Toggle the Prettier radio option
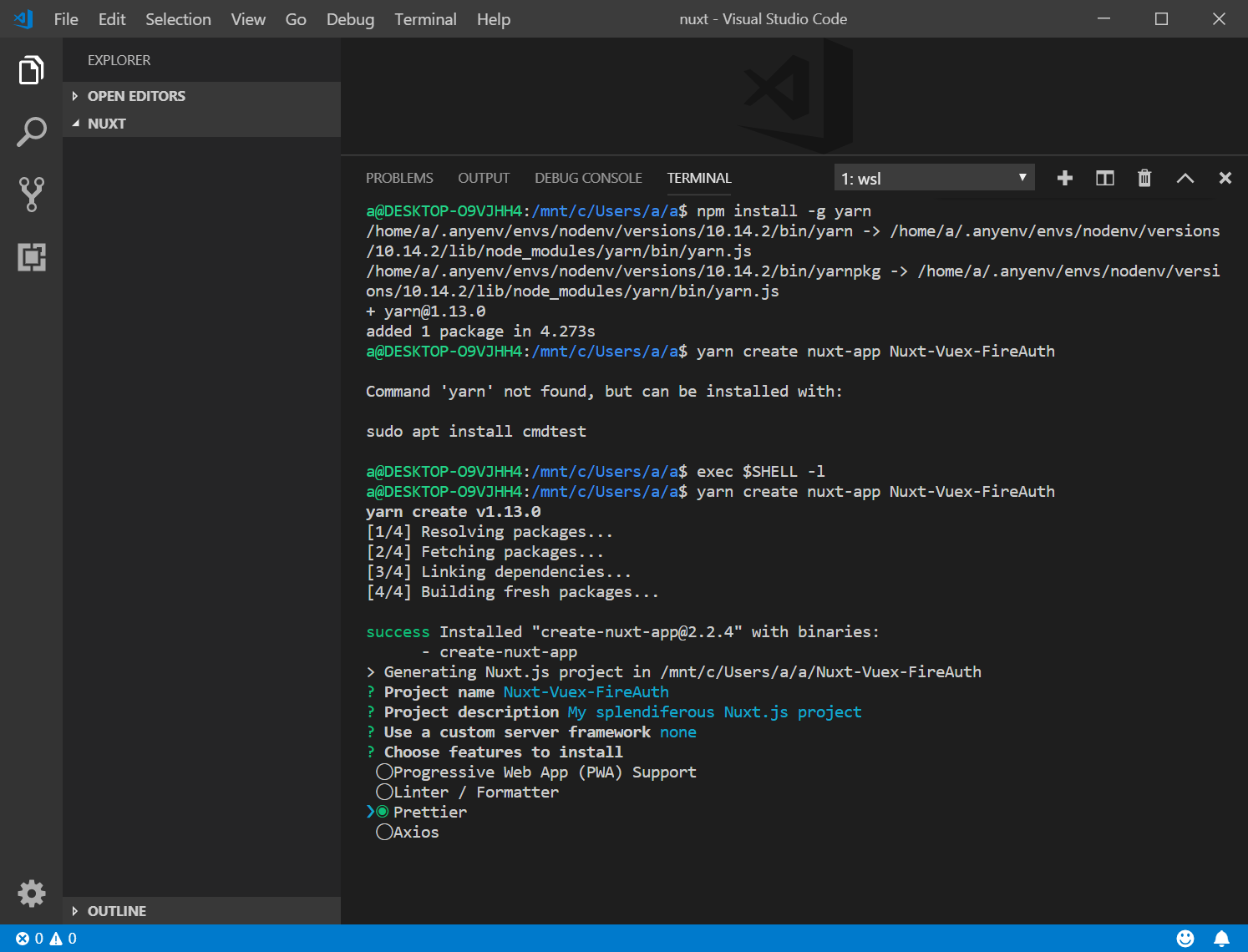Screen dimensions: 1248x952 pyautogui.click(x=383, y=812)
